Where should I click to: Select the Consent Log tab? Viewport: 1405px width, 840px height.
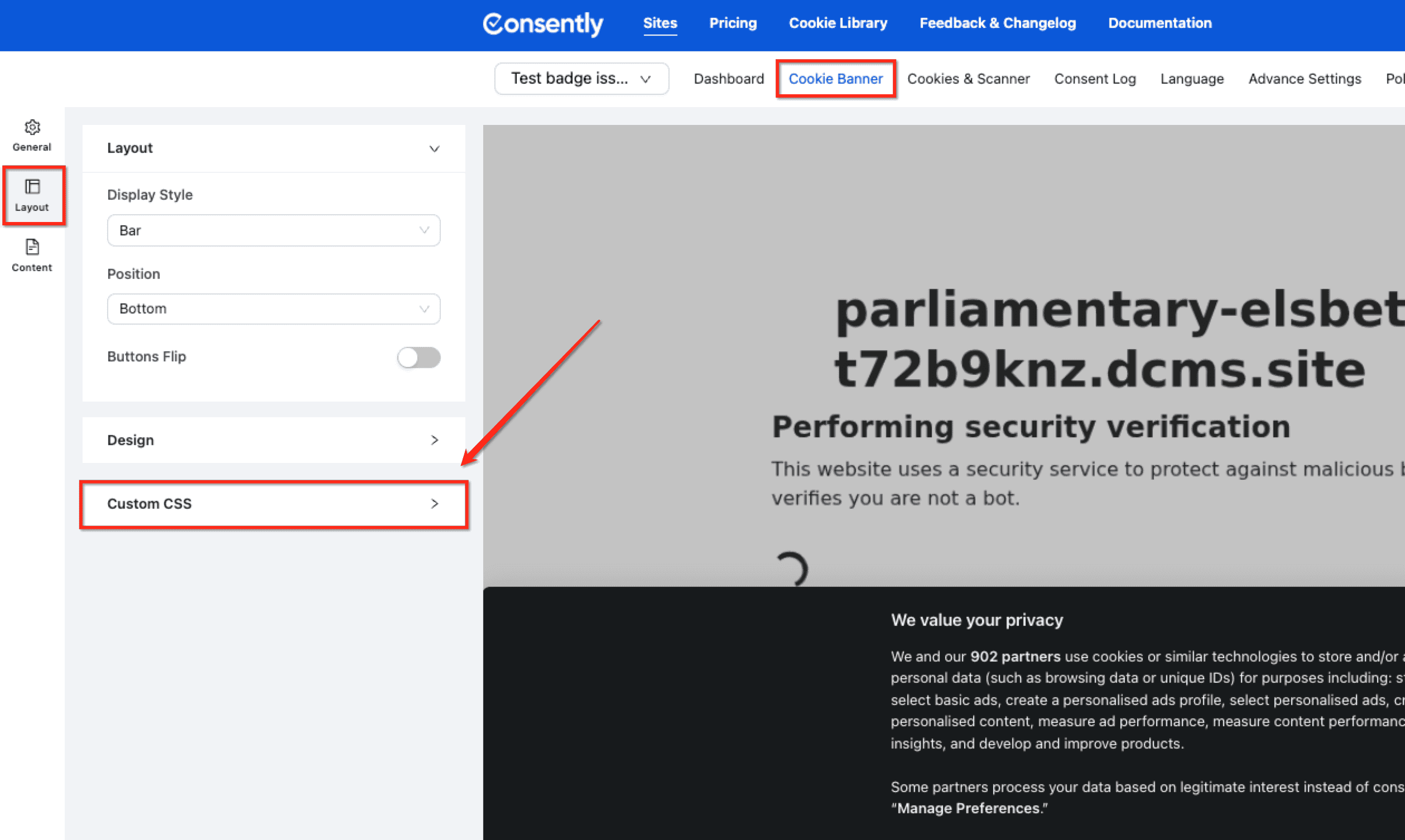click(x=1095, y=79)
